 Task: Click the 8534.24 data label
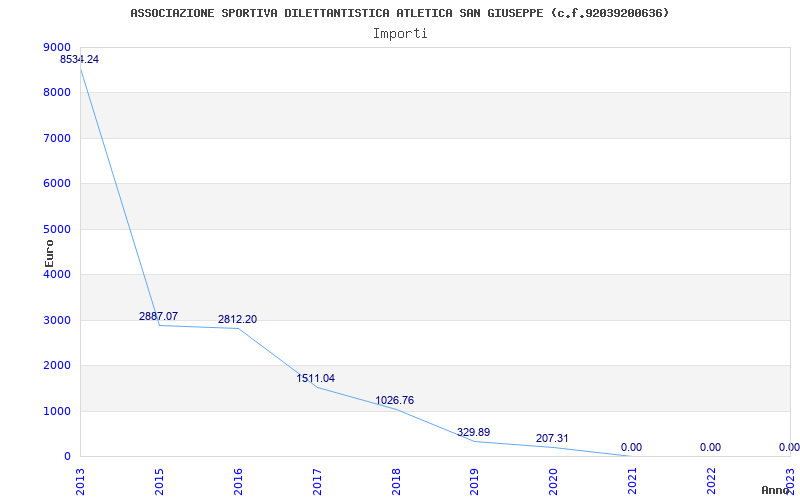(x=80, y=59)
